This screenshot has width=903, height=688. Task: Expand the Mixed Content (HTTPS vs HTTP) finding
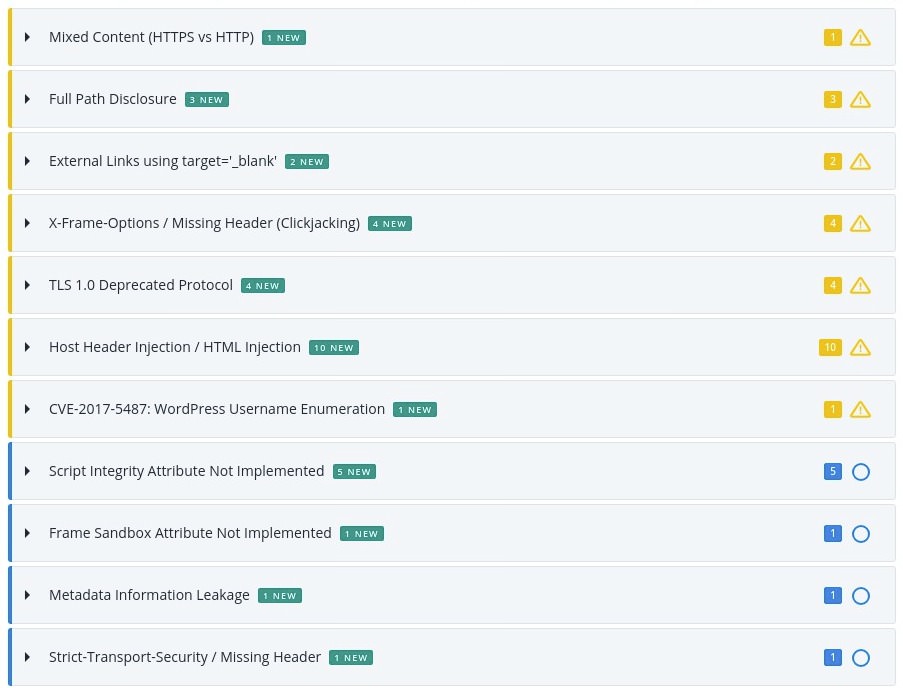(x=27, y=37)
